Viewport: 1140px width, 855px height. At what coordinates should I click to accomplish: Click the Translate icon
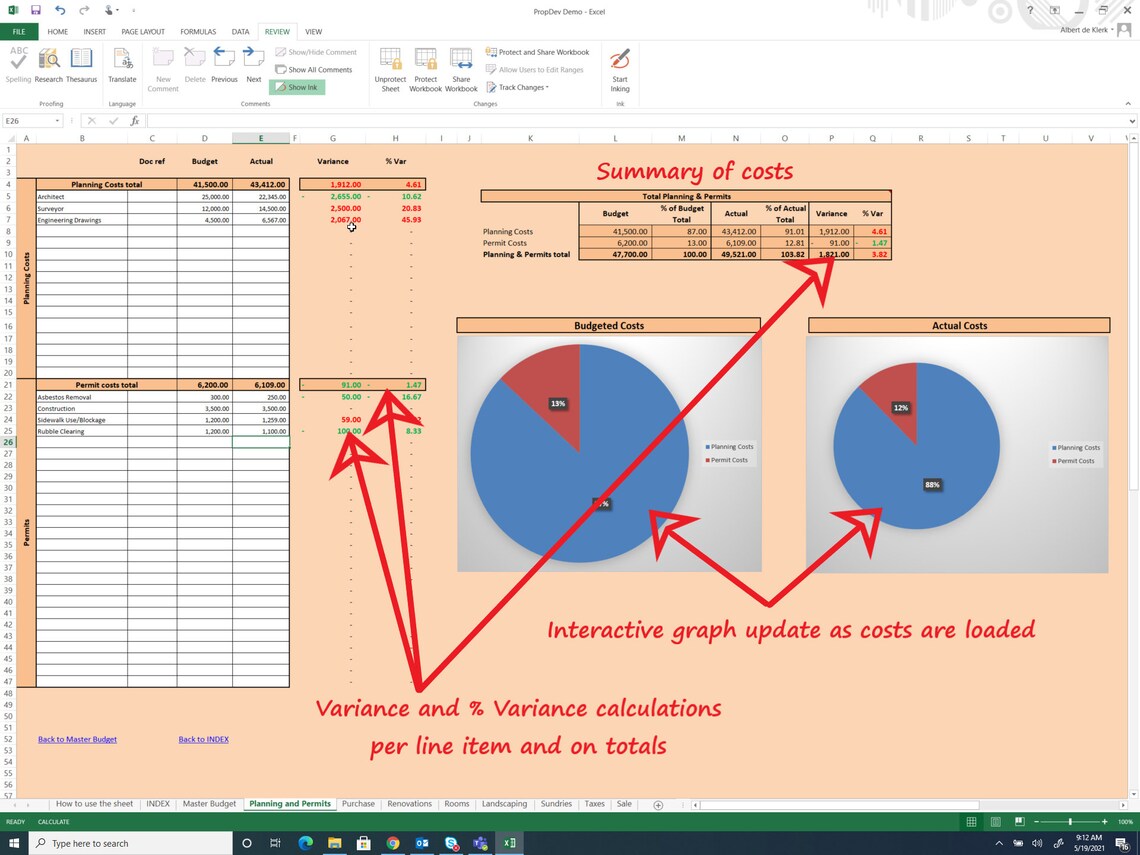tap(122, 64)
